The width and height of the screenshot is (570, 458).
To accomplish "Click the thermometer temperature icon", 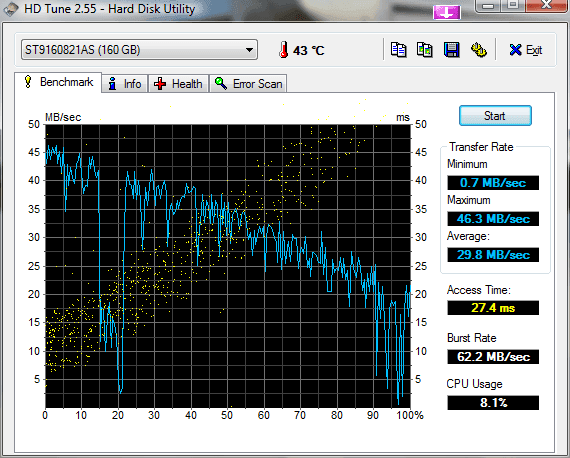I will 284,50.
